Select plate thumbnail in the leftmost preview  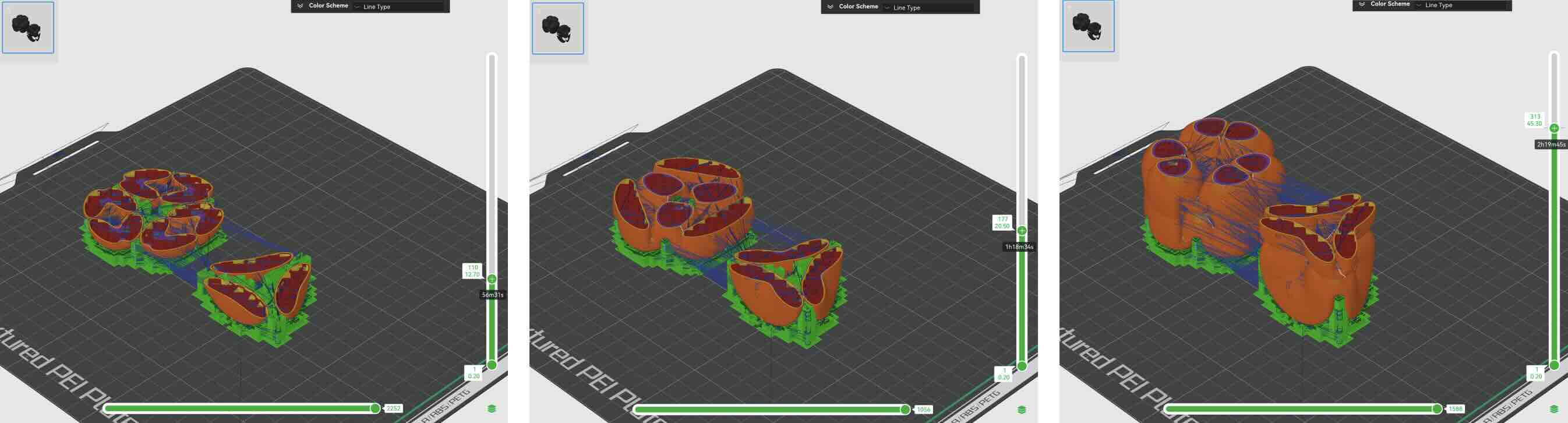coord(28,27)
